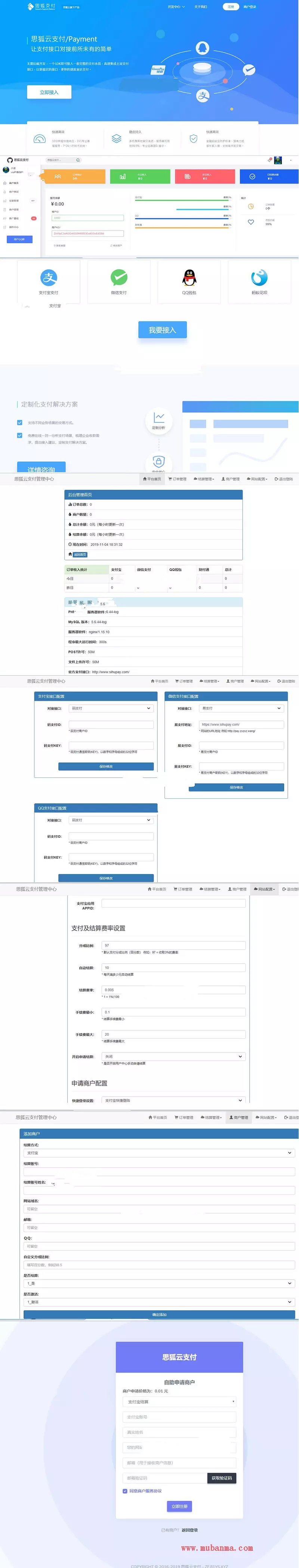
Task: Expand the 支付宝结算 dropdown in registration form
Action: (x=179, y=1401)
